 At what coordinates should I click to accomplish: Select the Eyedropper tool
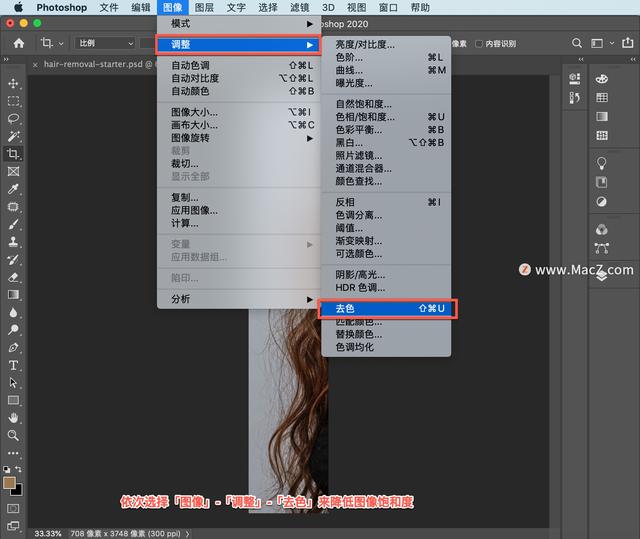13,189
